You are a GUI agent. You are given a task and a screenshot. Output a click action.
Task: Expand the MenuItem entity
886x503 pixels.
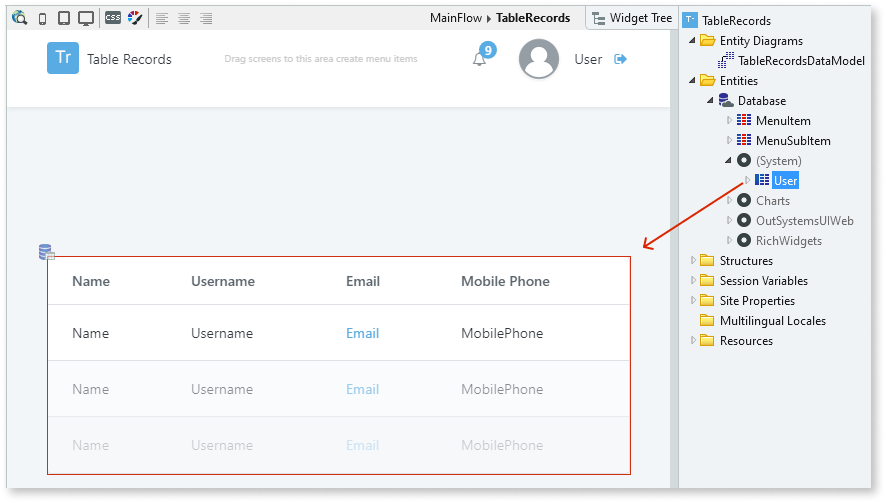tap(729, 121)
